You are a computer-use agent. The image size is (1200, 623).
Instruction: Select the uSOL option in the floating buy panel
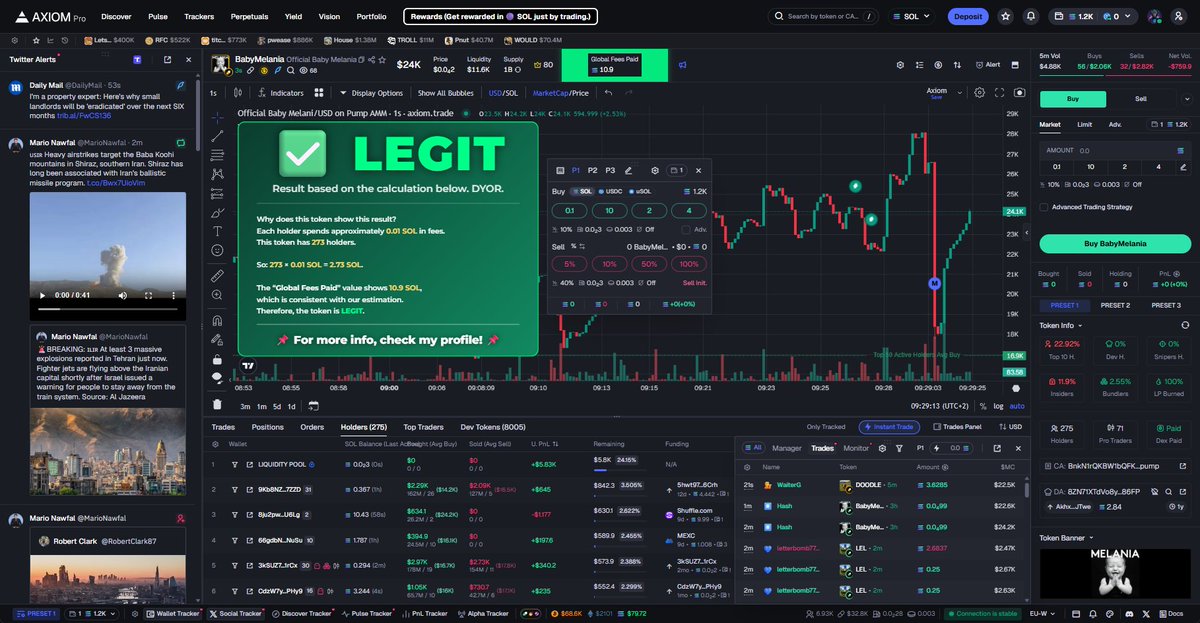click(x=640, y=191)
